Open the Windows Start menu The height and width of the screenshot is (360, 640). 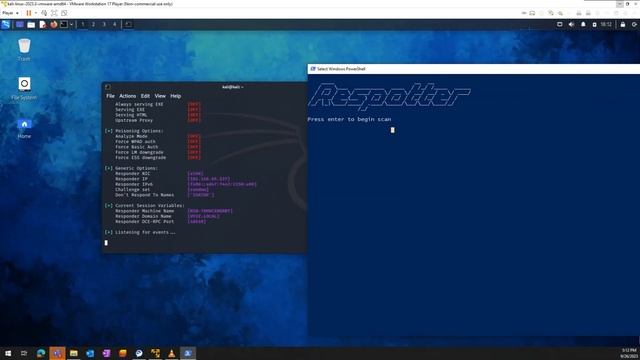click(x=8, y=353)
